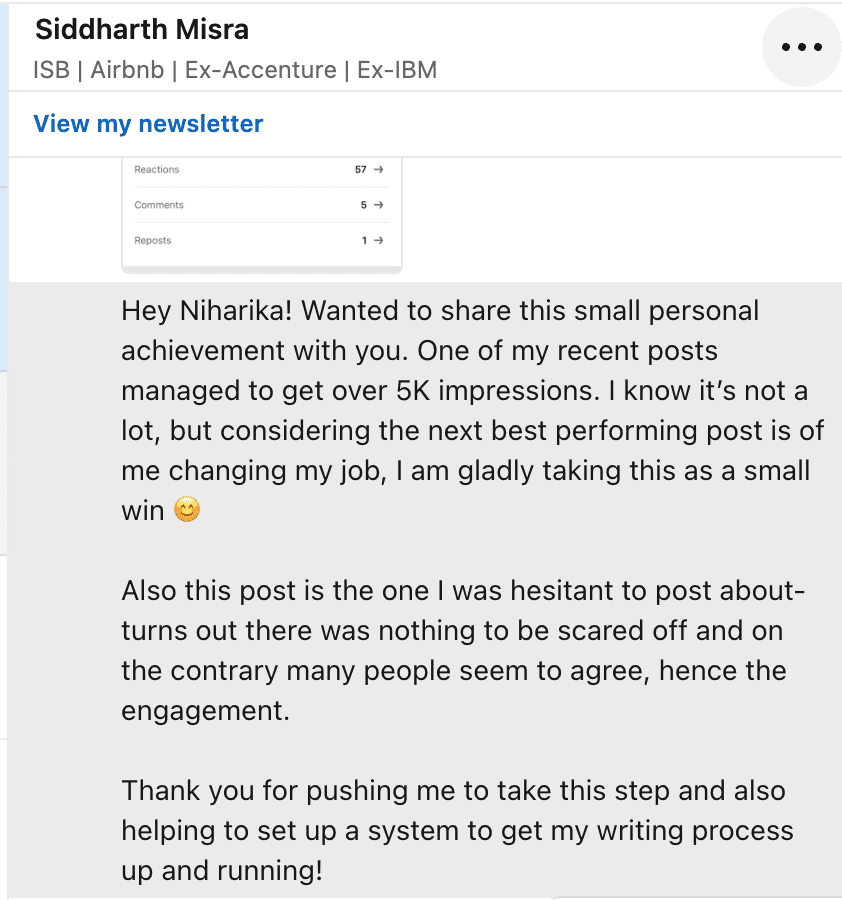Click the arrow beside Reposts count
The height and width of the screenshot is (900, 842).
coord(378,240)
